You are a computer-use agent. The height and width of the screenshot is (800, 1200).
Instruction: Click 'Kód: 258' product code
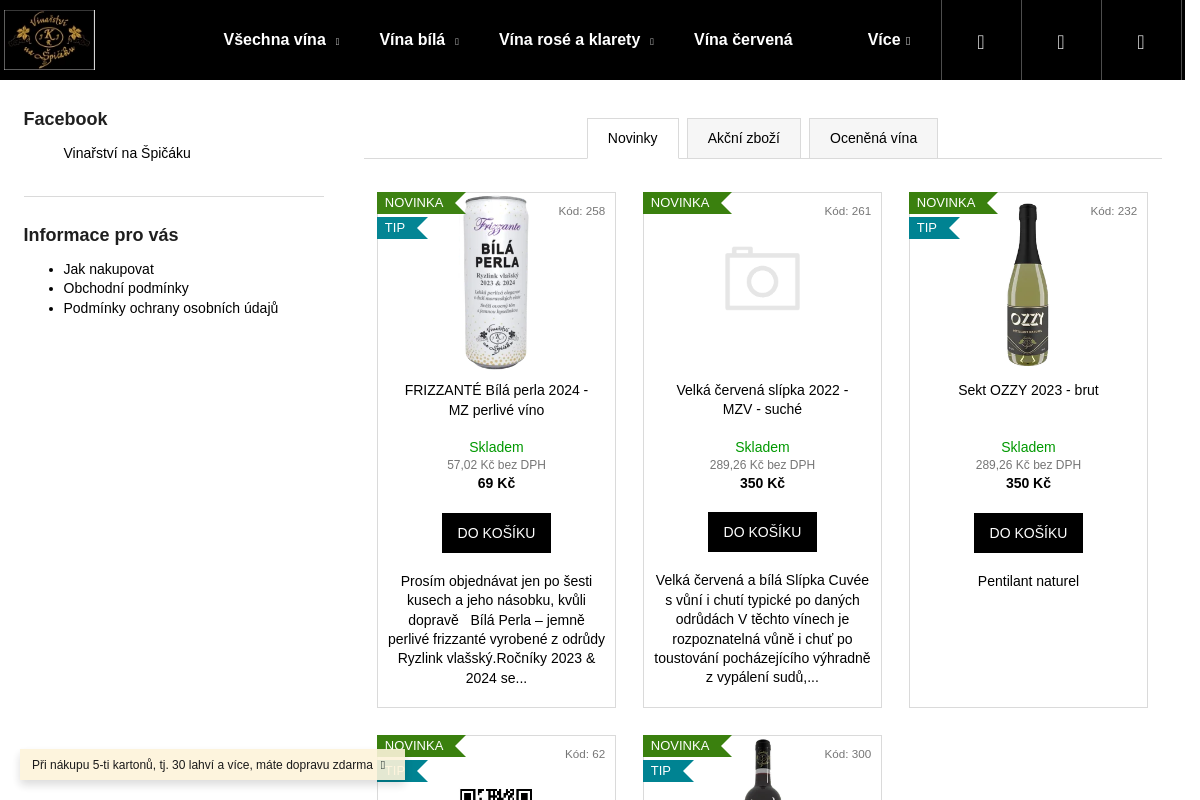pyautogui.click(x=582, y=211)
